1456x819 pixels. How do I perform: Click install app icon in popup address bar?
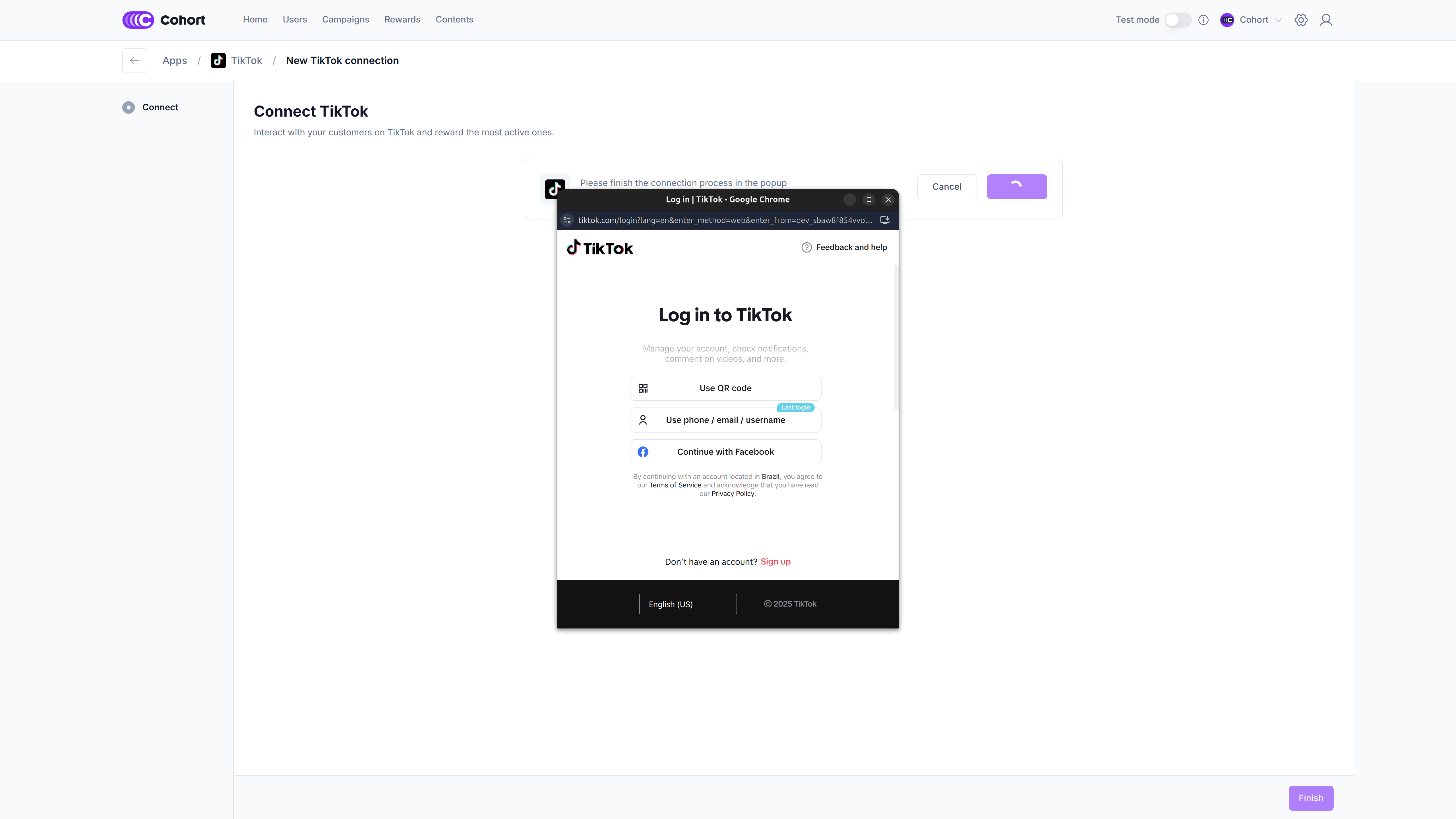(x=885, y=220)
